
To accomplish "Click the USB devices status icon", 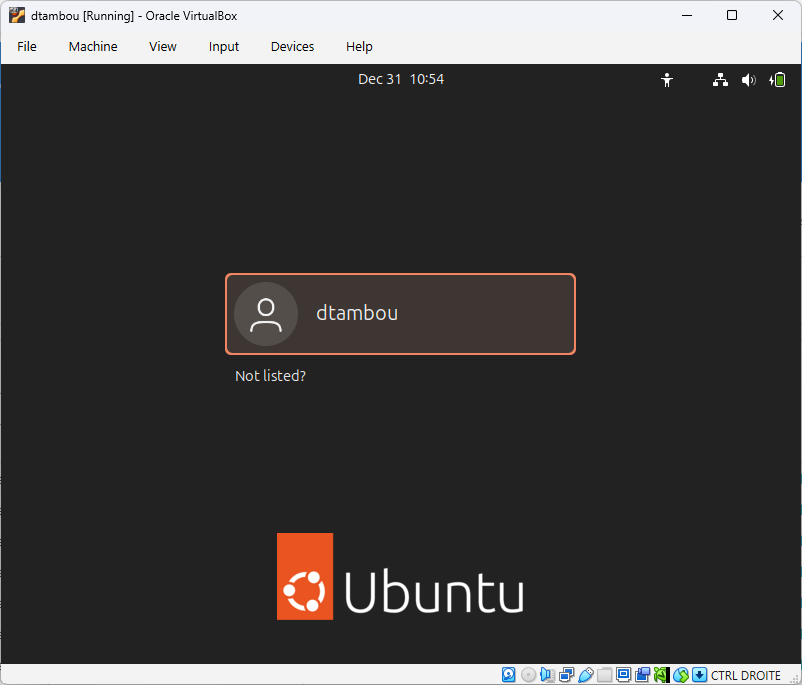I will click(x=586, y=675).
